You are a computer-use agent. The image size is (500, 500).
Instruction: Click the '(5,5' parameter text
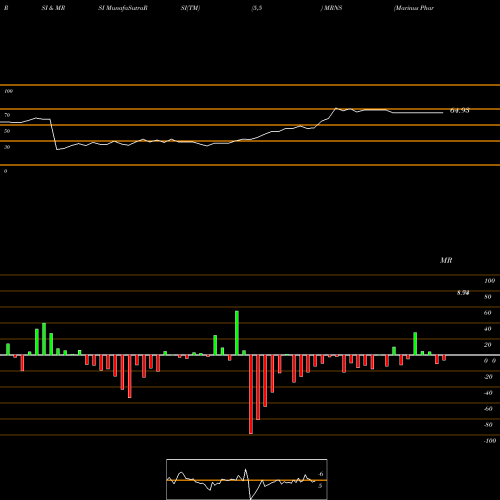[257, 8]
